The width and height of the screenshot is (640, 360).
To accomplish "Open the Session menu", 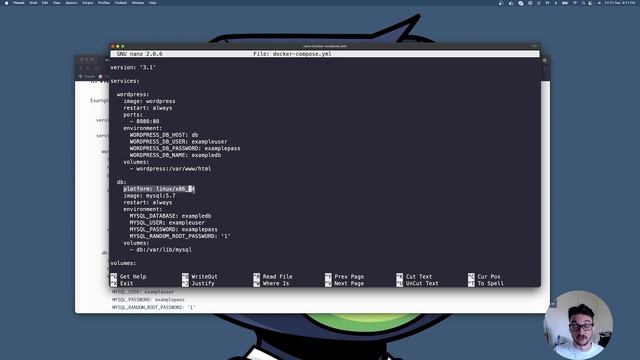I will (71, 3).
